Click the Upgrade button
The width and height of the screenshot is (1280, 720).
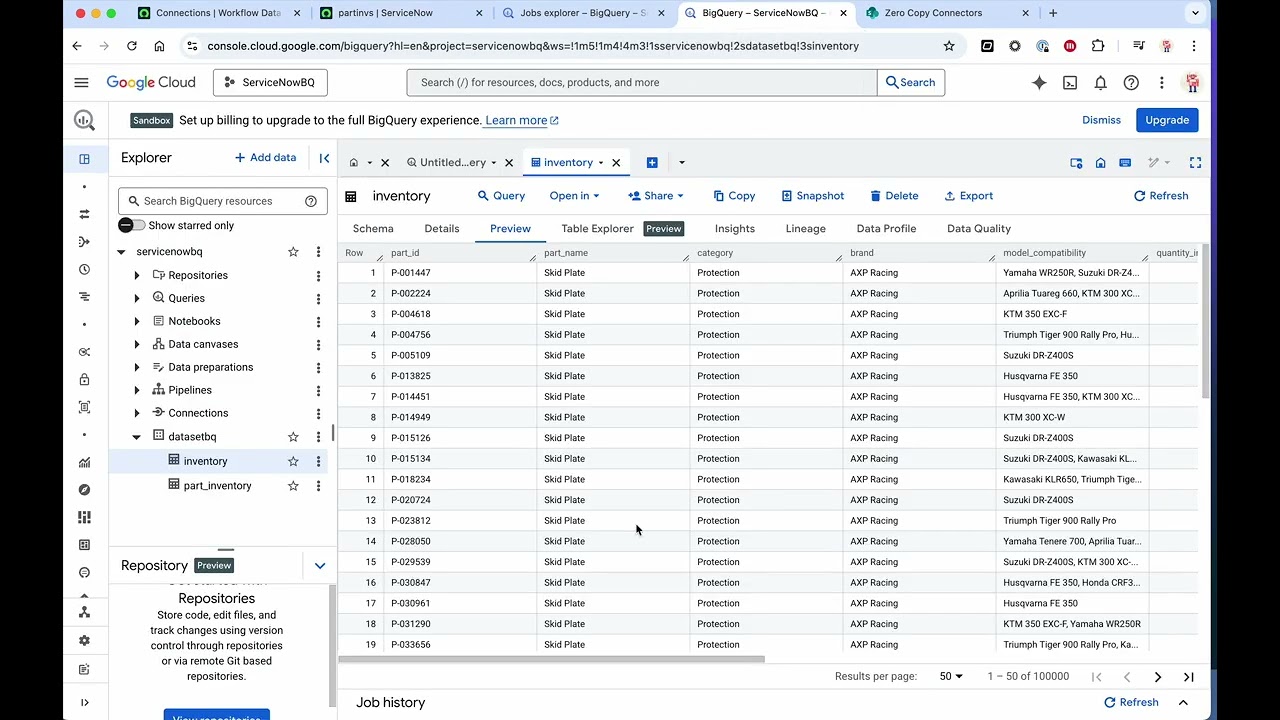1167,120
